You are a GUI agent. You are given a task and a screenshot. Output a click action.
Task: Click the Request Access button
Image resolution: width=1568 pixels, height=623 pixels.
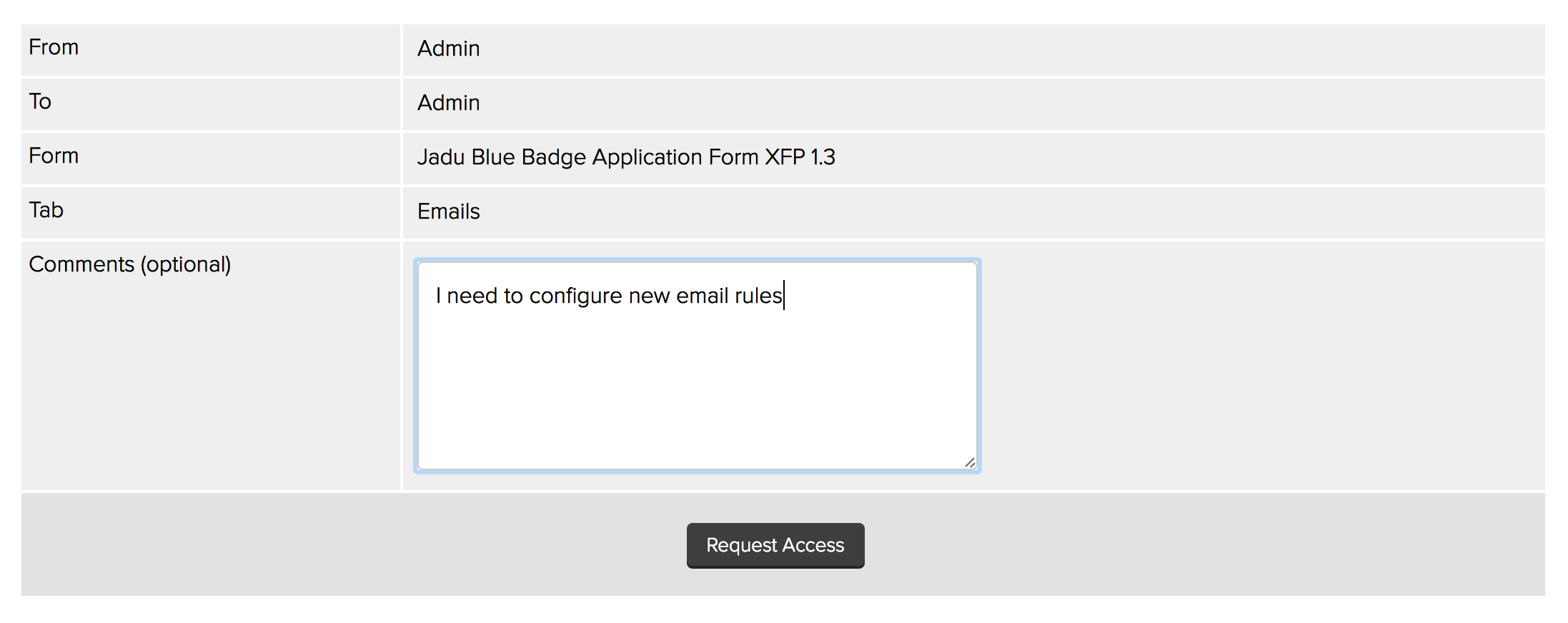775,545
